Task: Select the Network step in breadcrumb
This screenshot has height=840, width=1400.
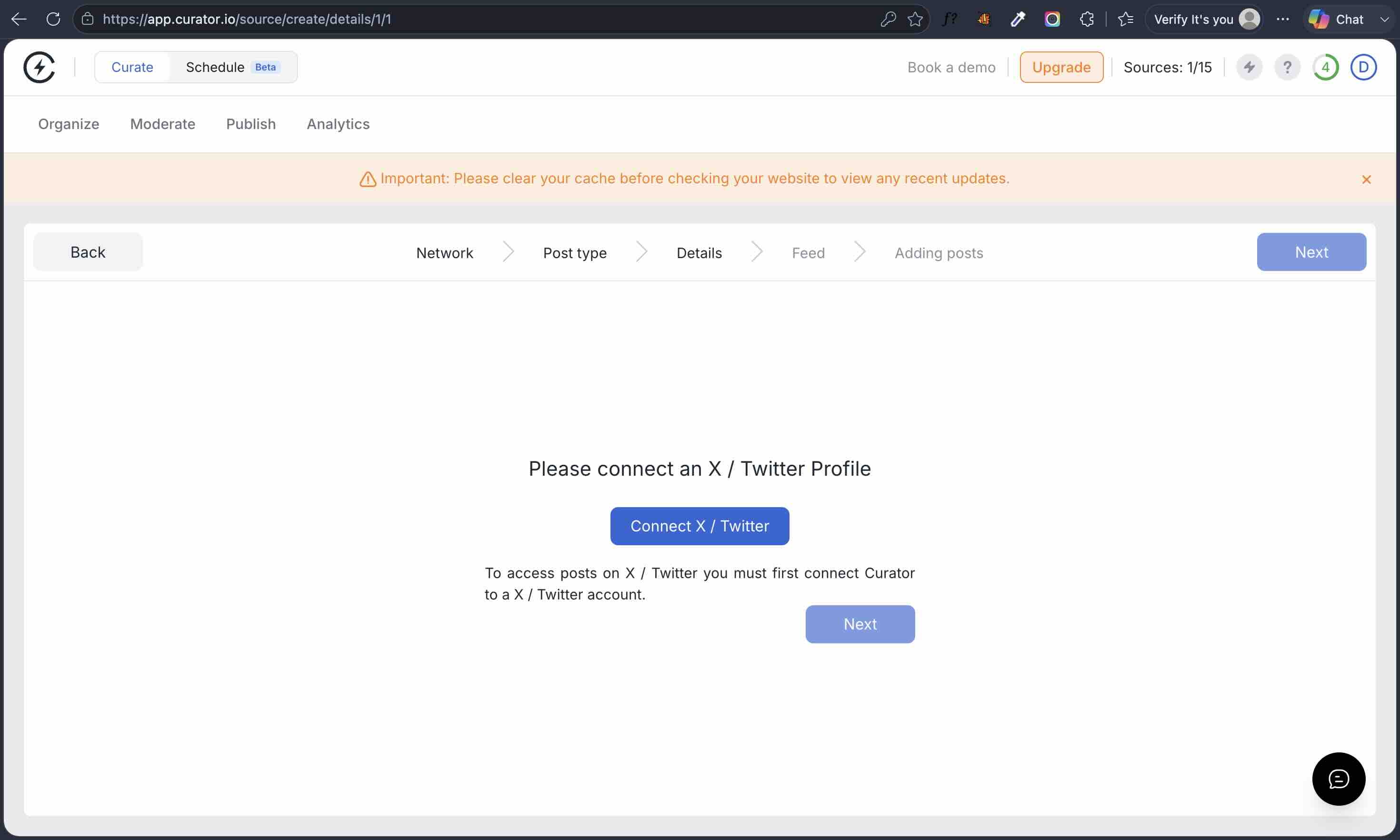Action: pos(445,253)
